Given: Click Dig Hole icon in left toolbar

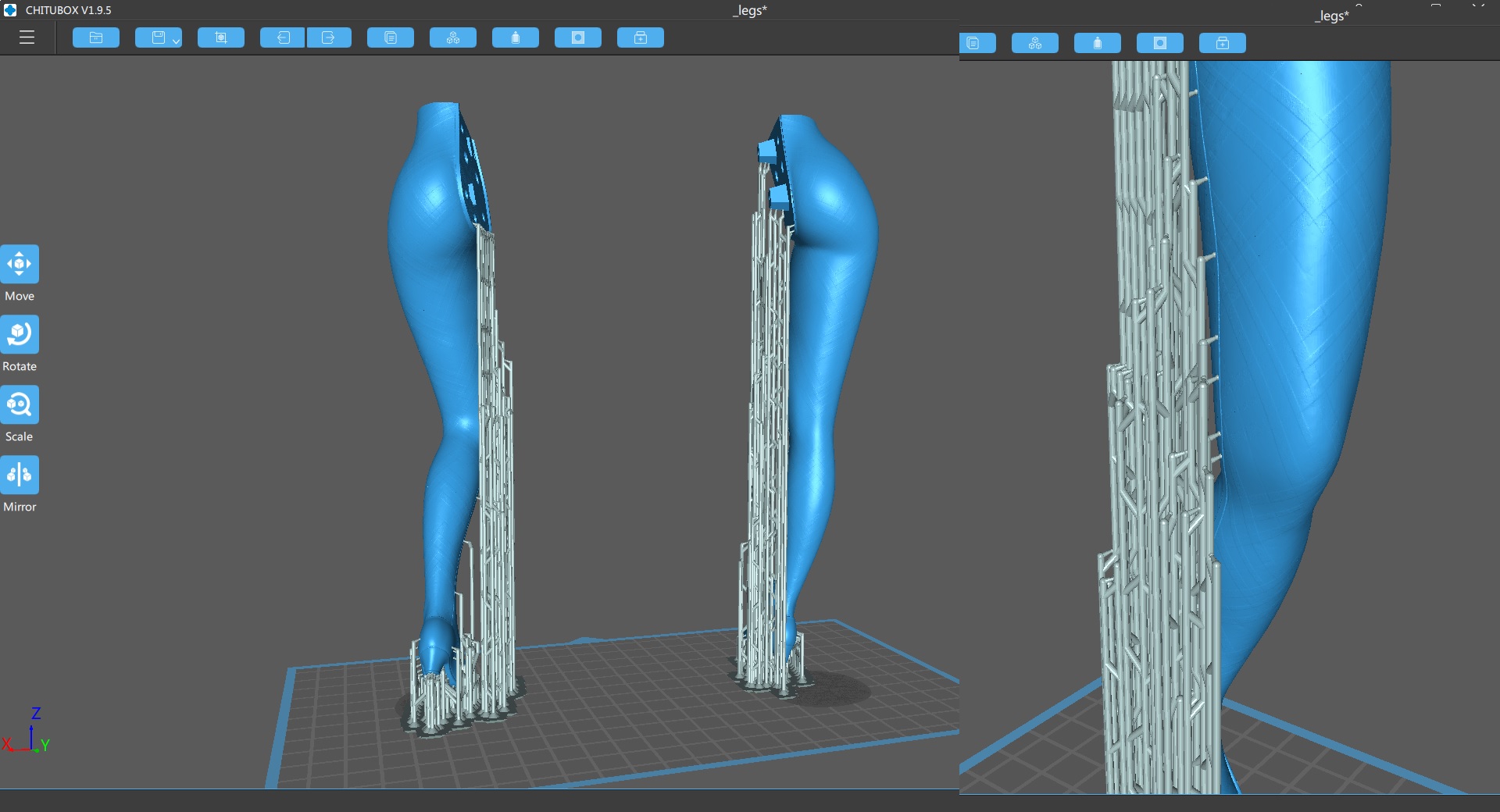Looking at the screenshot, I should tap(578, 37).
